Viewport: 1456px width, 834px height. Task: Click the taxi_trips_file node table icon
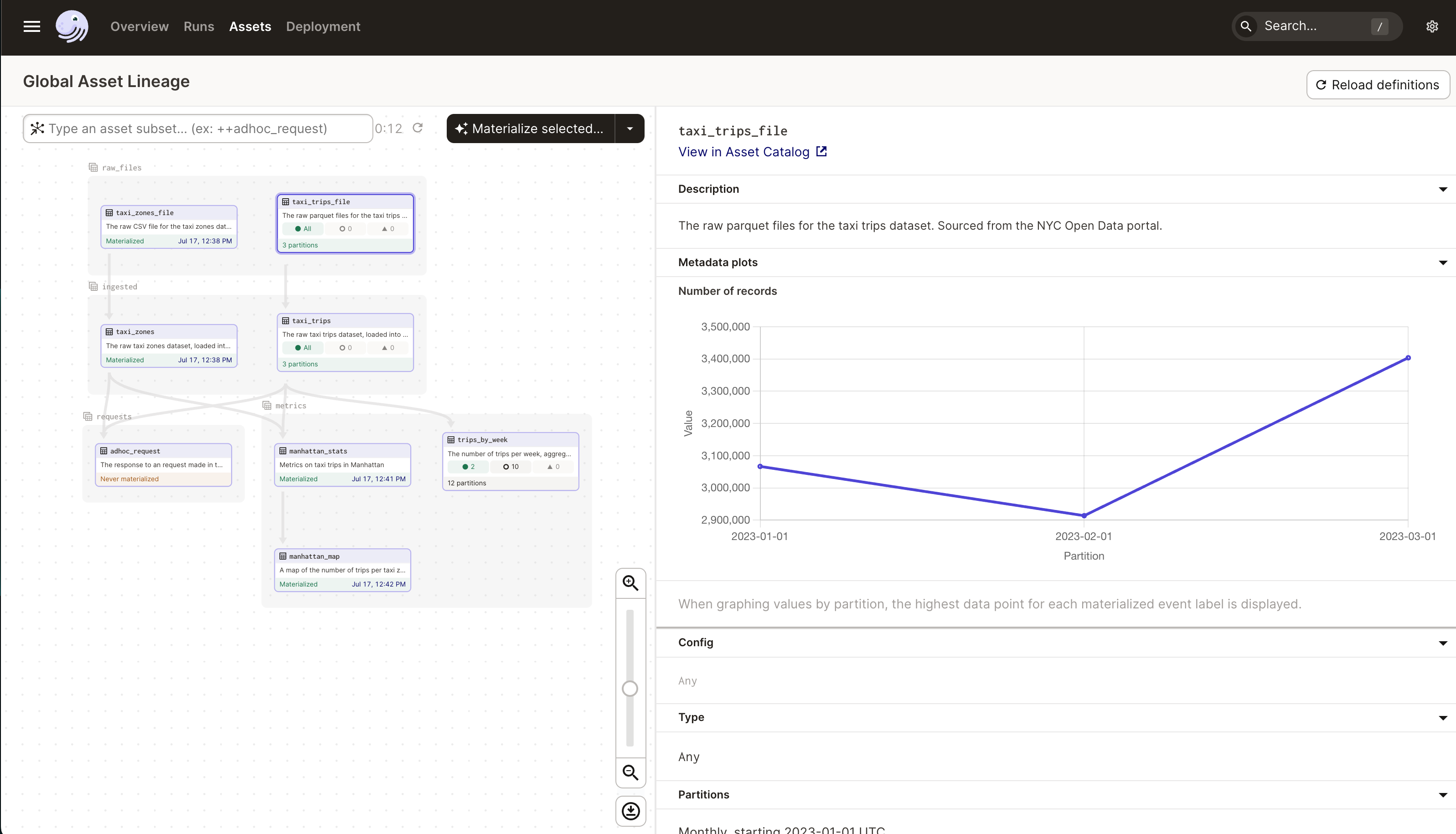click(x=285, y=201)
